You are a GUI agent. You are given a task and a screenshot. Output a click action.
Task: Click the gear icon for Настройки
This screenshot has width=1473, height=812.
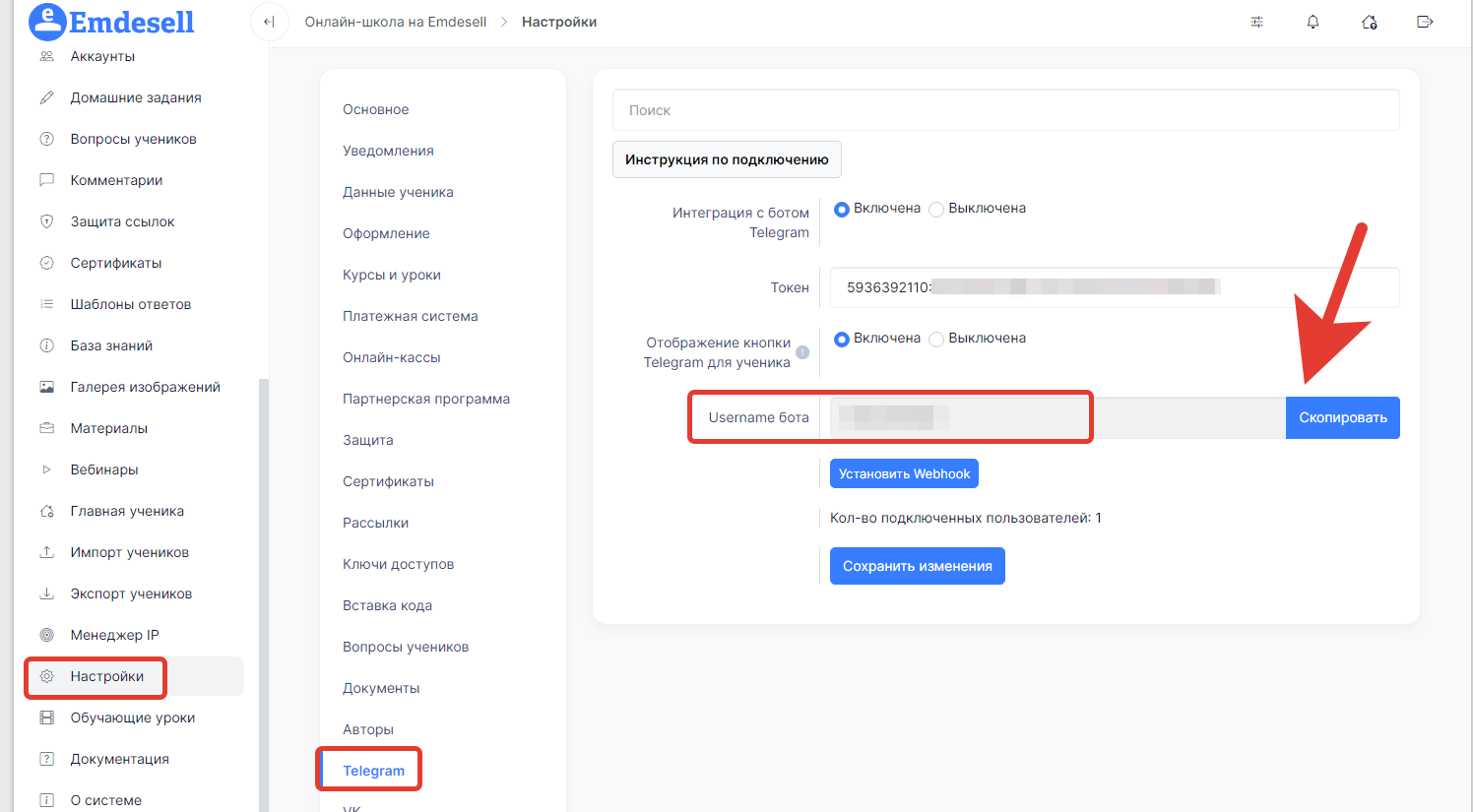tap(46, 676)
